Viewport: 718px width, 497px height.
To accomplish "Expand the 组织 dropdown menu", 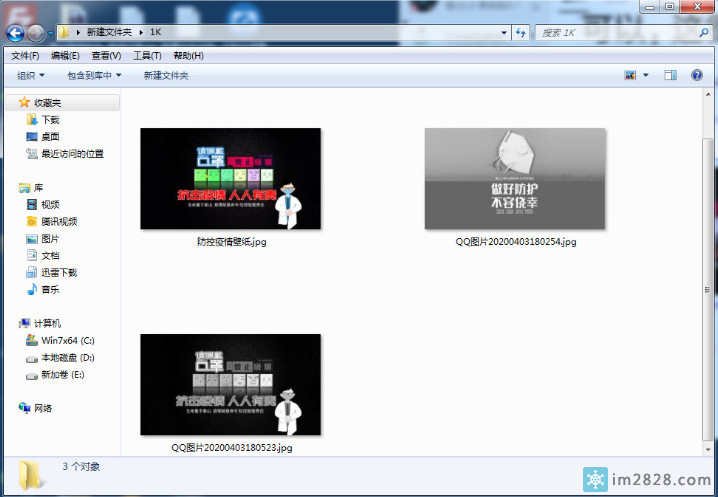I will [30, 75].
